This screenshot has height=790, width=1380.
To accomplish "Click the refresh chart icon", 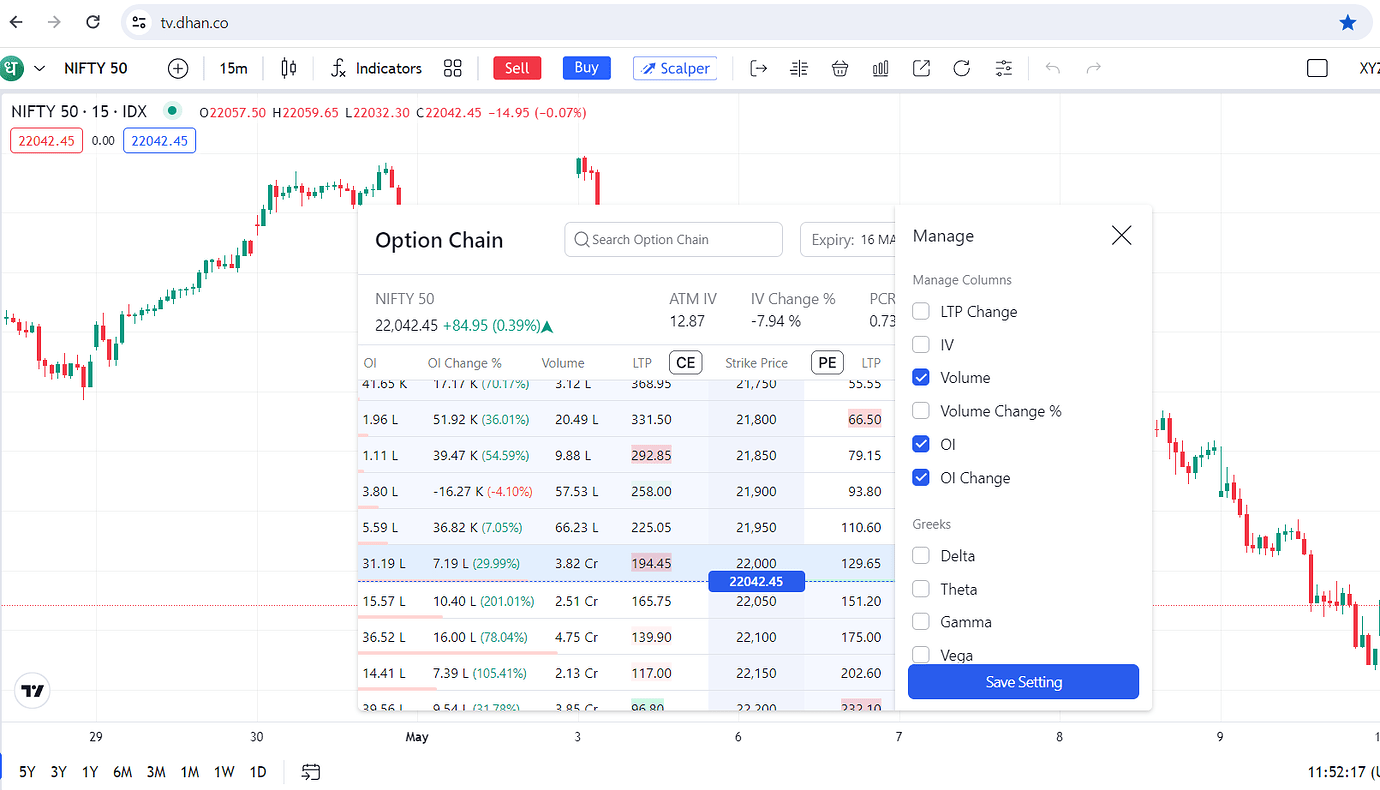I will click(x=961, y=68).
